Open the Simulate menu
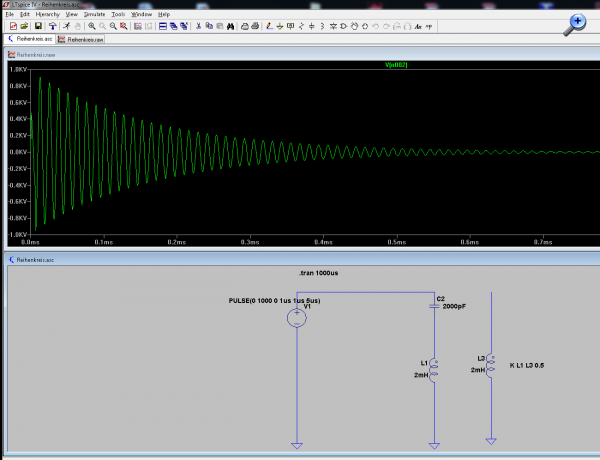600x460 pixels. (x=94, y=14)
